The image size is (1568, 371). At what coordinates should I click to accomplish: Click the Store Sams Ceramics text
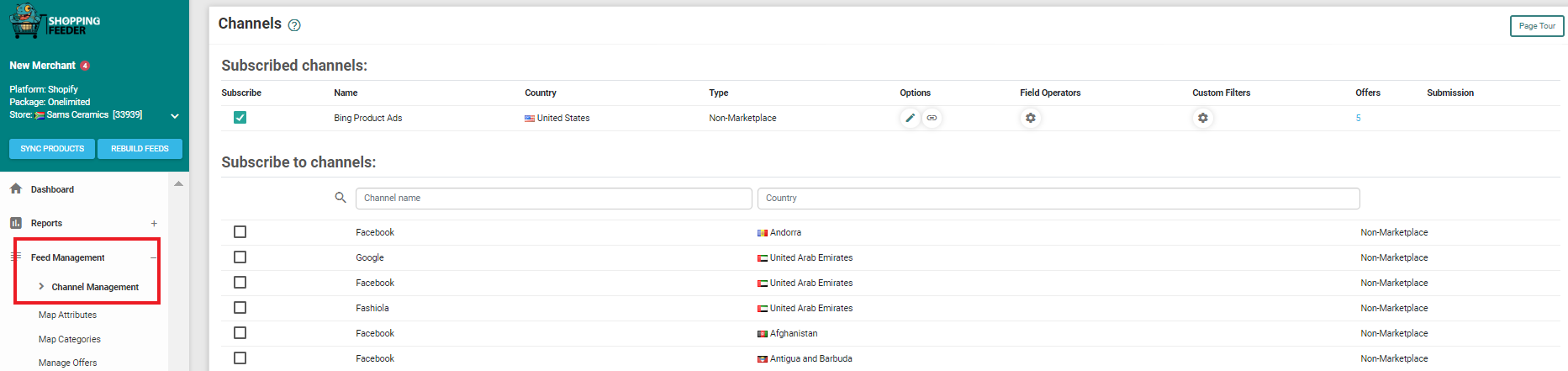(x=76, y=114)
